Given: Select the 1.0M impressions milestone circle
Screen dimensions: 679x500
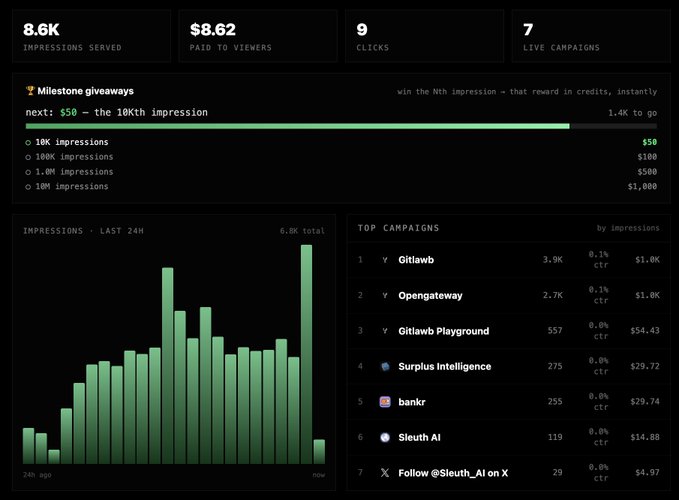Looking at the screenshot, I should pyautogui.click(x=28, y=172).
